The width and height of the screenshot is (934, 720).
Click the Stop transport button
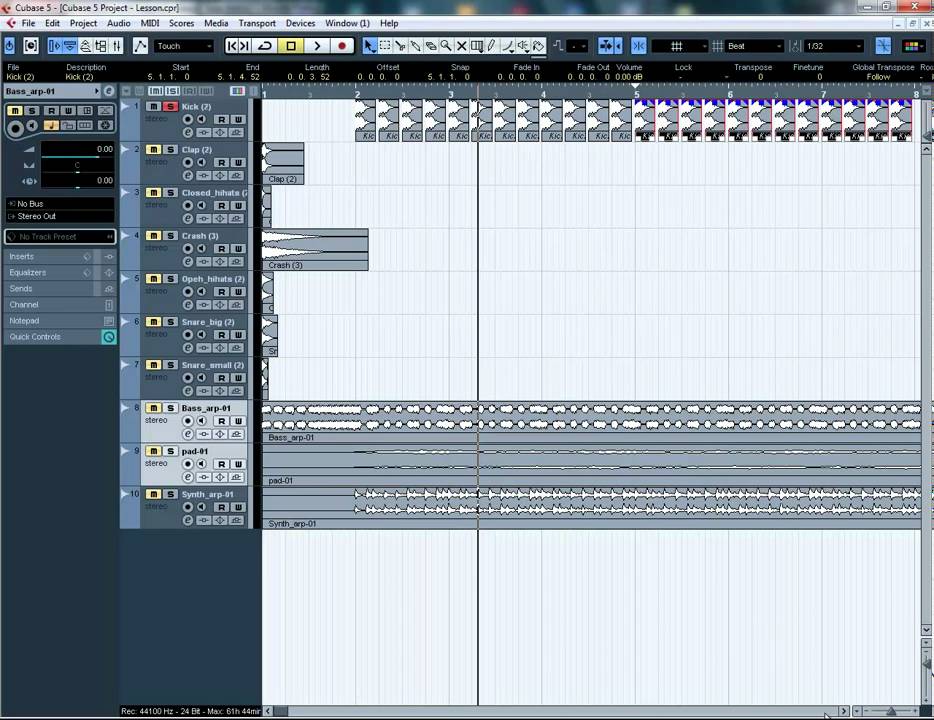coord(291,46)
